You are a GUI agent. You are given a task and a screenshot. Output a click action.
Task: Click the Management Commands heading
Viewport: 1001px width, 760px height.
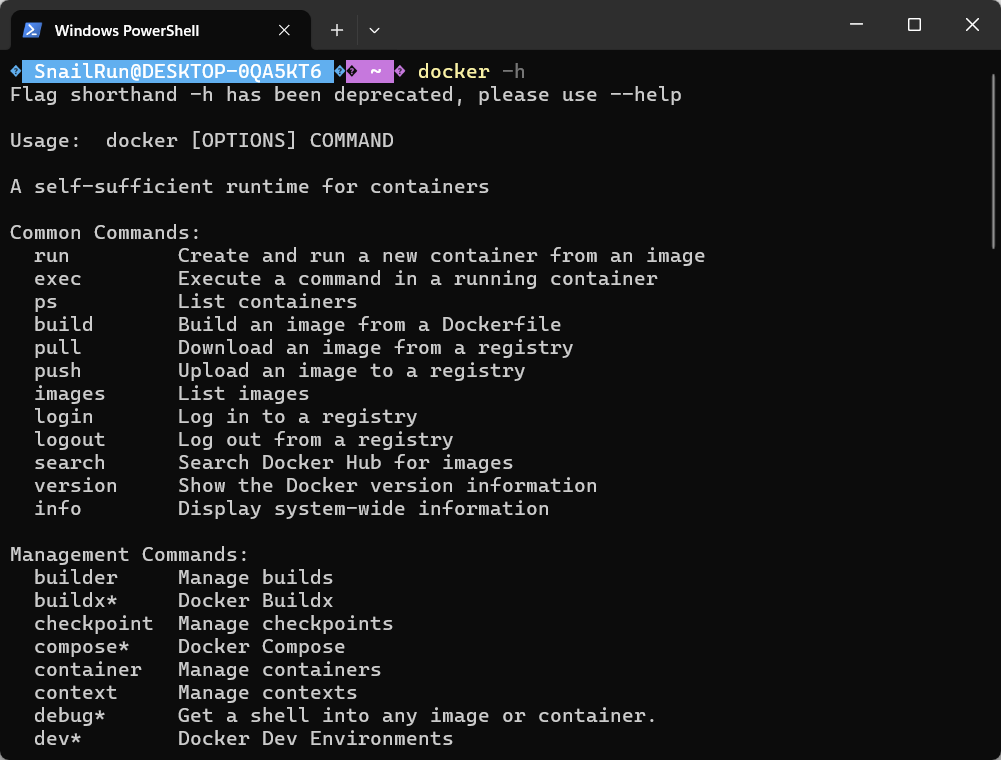coord(129,554)
